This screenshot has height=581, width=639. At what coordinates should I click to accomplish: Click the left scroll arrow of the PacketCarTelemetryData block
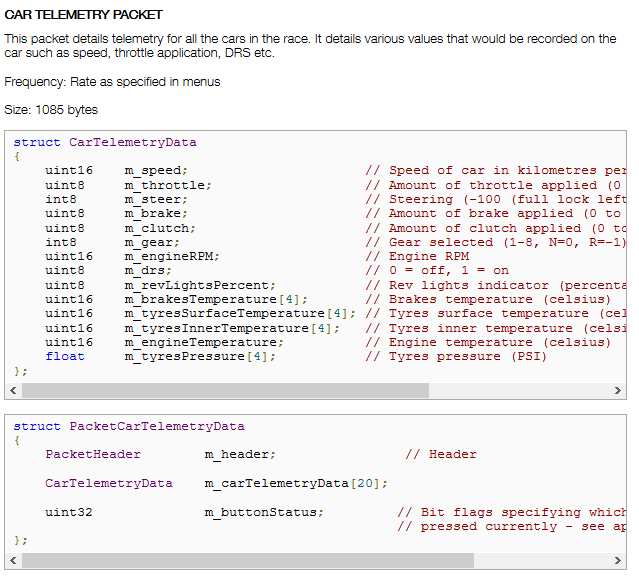(13, 560)
